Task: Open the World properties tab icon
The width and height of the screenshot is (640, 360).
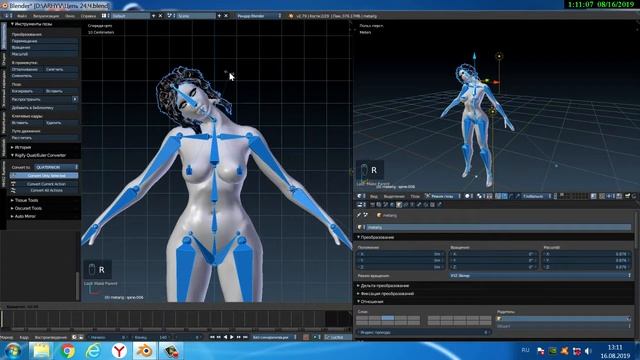Action: click(x=392, y=204)
